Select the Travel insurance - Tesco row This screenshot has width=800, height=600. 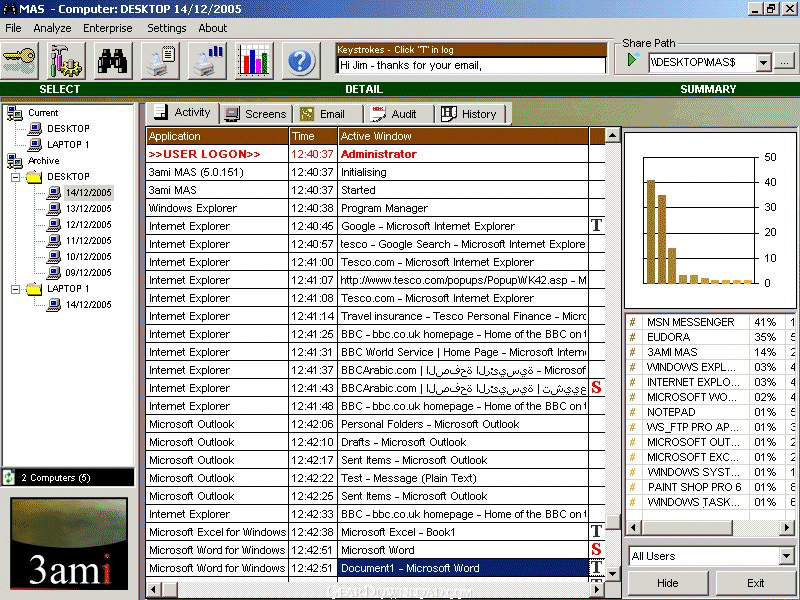(375, 316)
